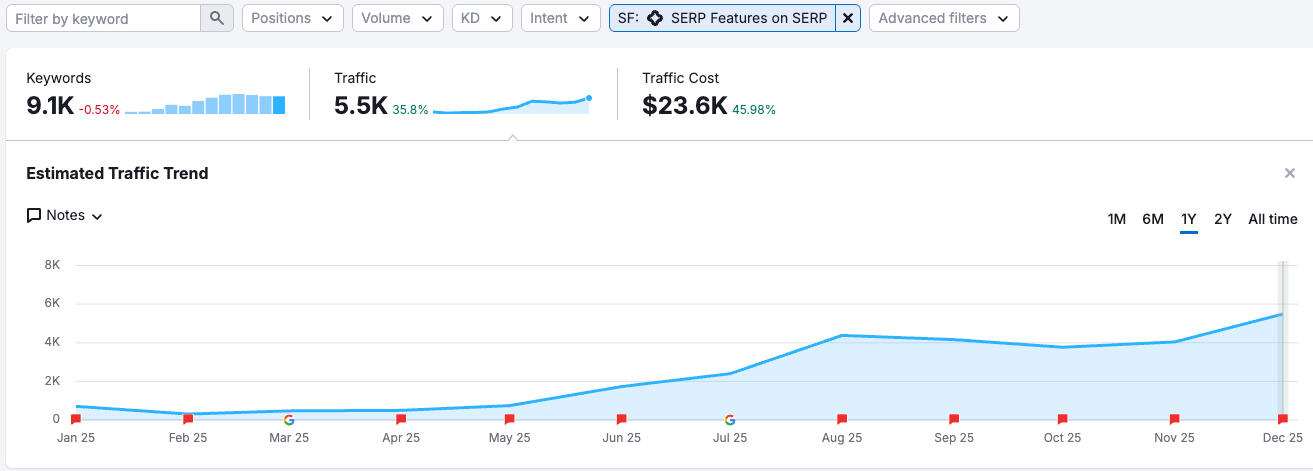Select the 2Y time range
1313x471 pixels.
[1223, 219]
